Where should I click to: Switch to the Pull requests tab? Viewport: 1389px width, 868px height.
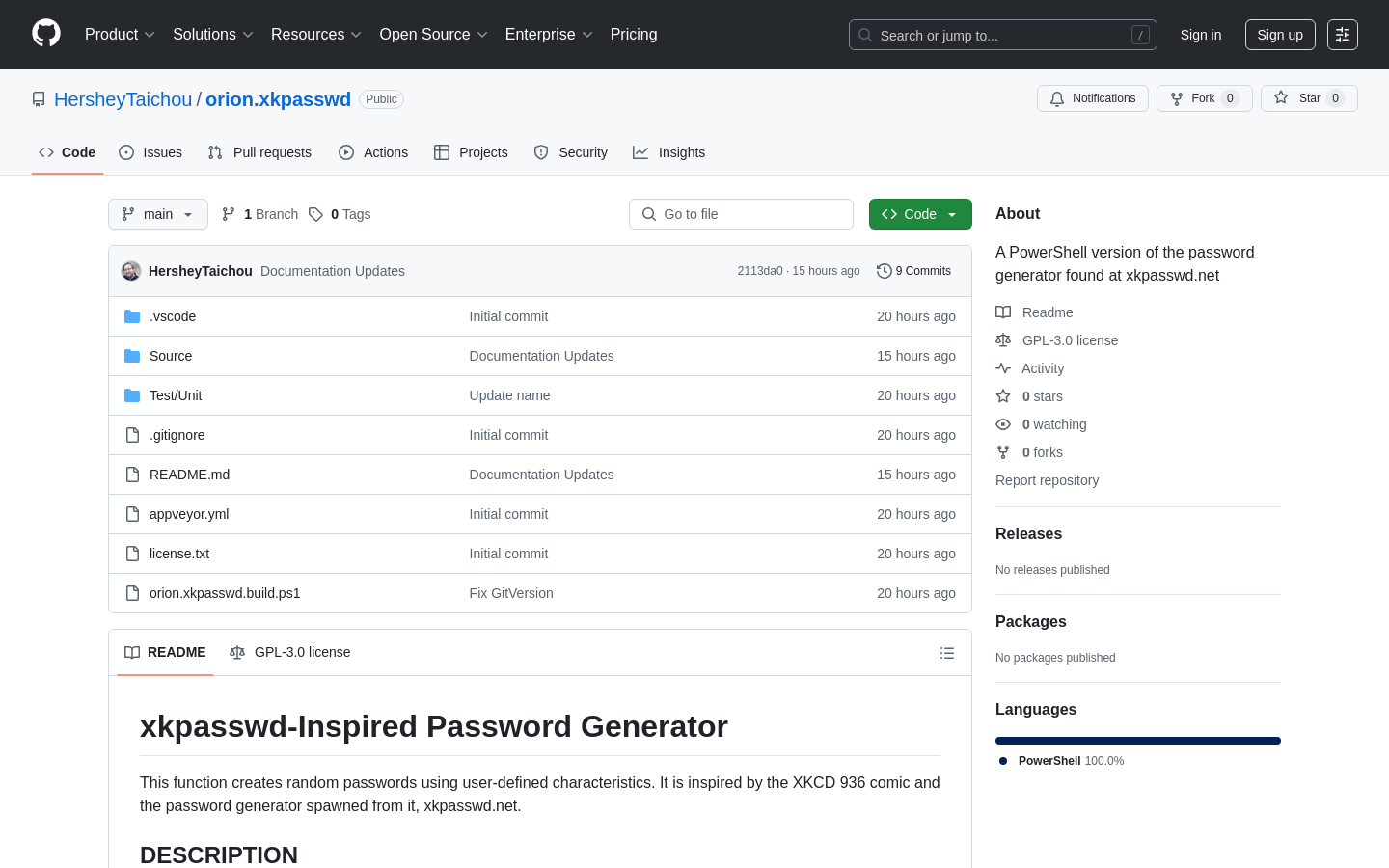pos(259,152)
